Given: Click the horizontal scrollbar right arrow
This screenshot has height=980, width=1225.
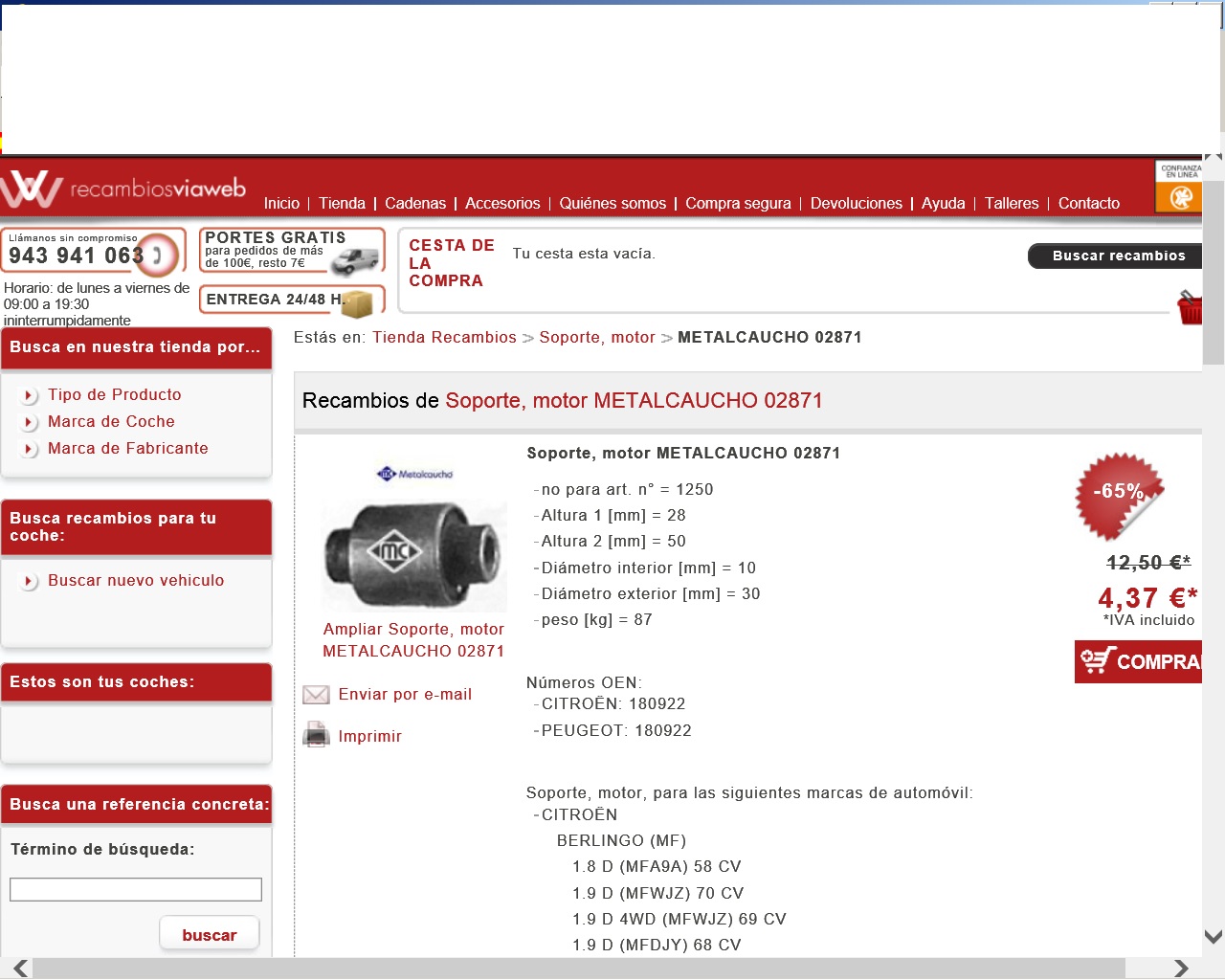Looking at the screenshot, I should (x=1181, y=969).
